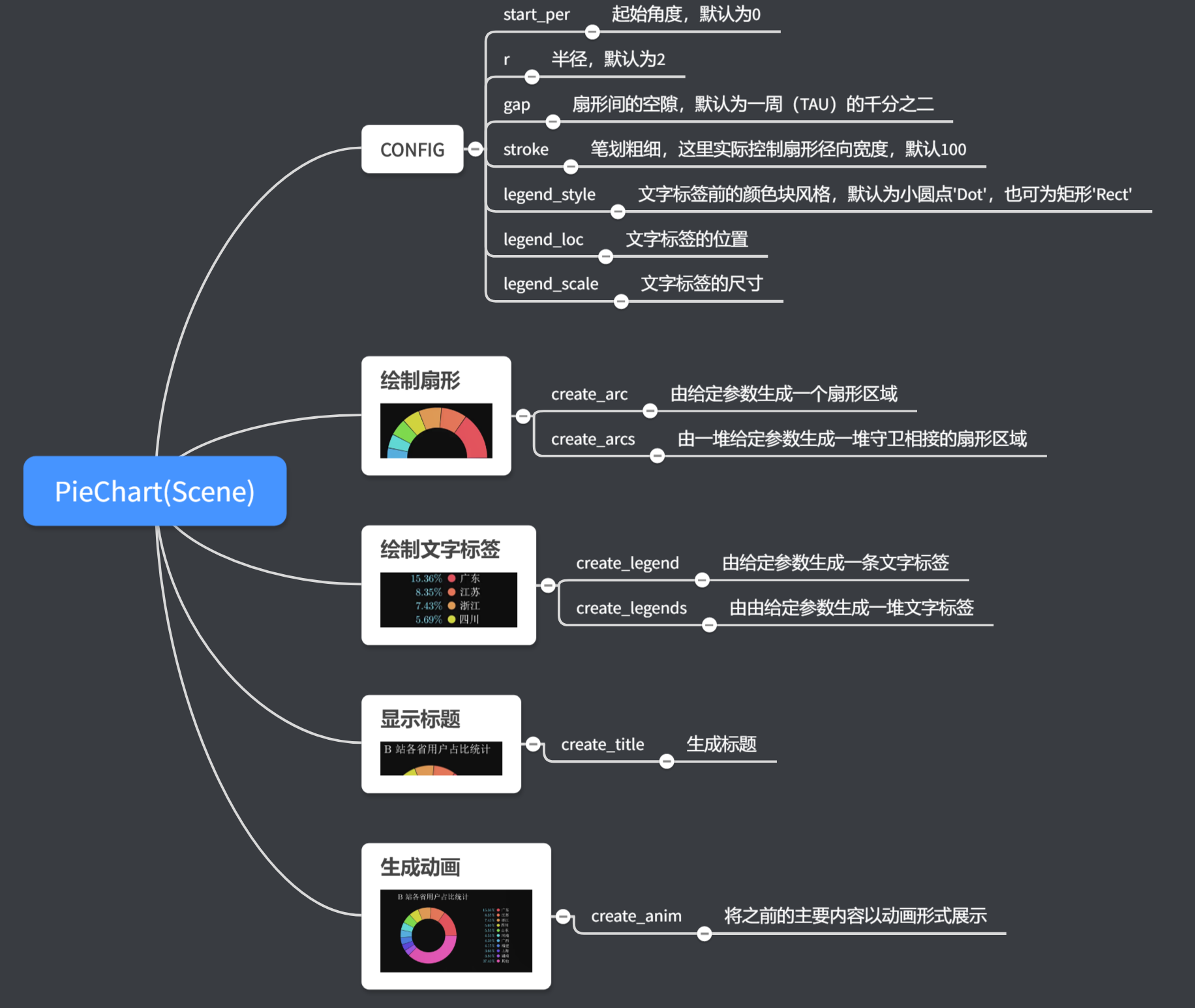Select the create_arcs node
The width and height of the screenshot is (1195, 1008).
coord(593,439)
